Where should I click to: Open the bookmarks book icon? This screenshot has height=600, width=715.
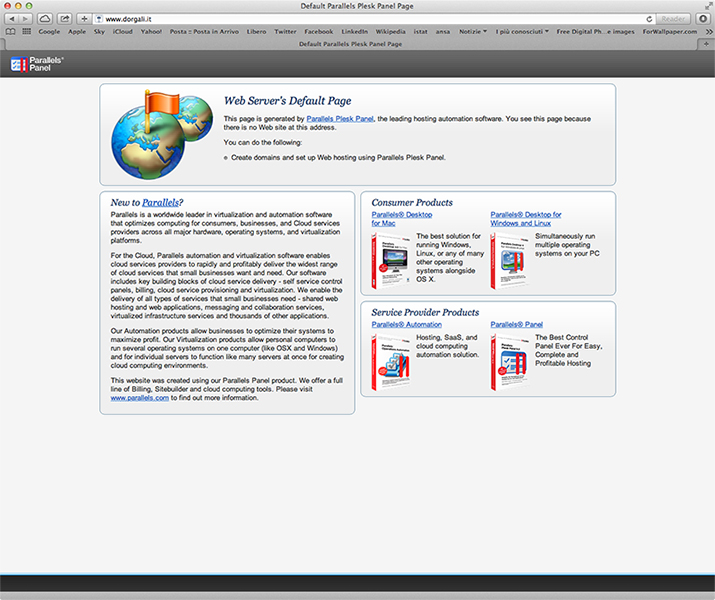[x=11, y=32]
